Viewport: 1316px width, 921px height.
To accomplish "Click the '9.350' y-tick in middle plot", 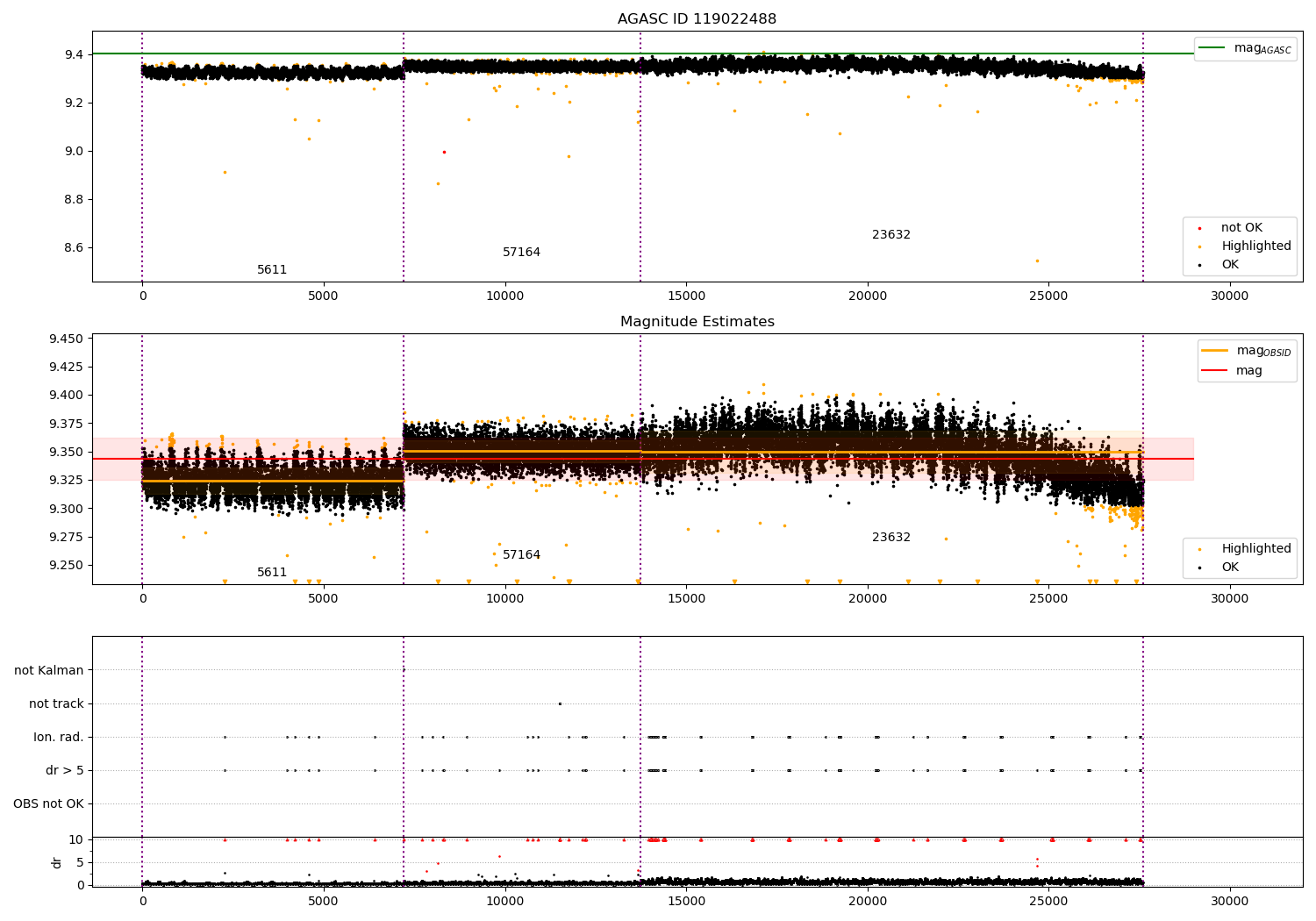I will click(x=67, y=453).
